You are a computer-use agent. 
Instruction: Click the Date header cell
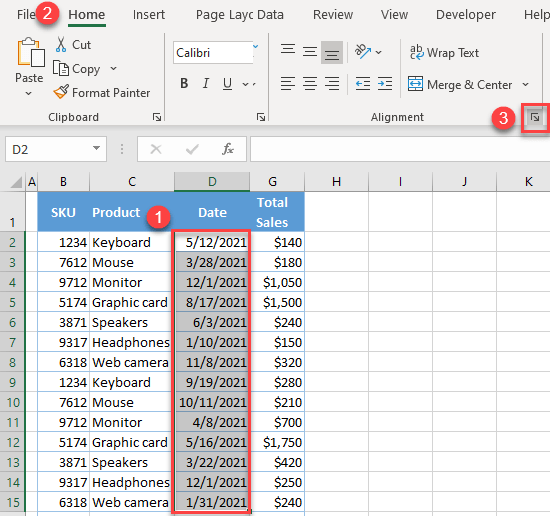[212, 212]
